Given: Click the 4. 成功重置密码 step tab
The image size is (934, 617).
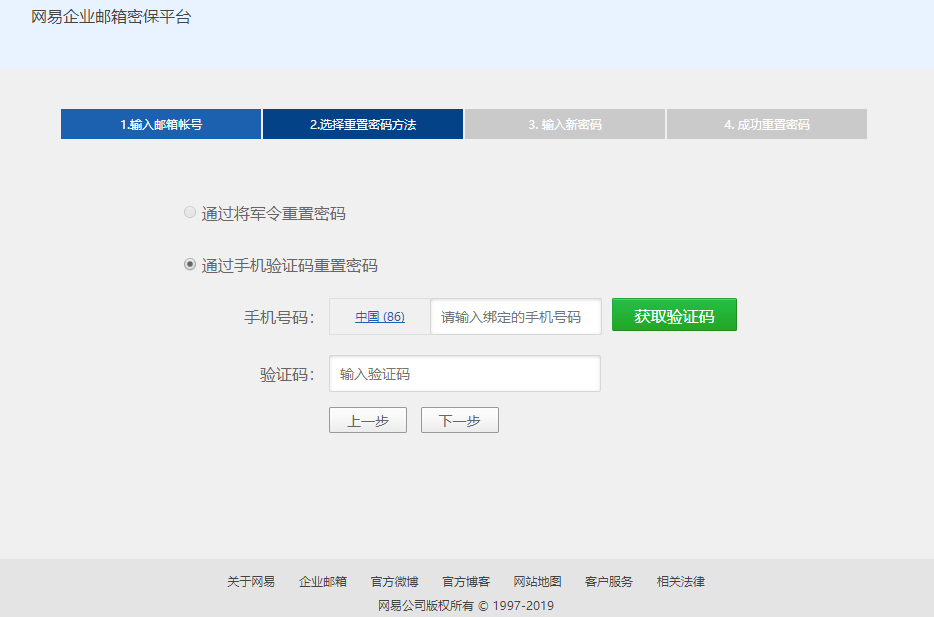Looking at the screenshot, I should coord(767,124).
